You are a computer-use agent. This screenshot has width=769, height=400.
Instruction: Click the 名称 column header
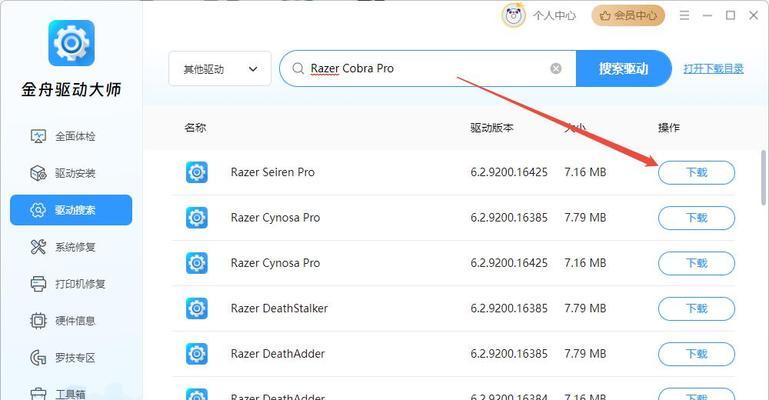click(x=195, y=128)
